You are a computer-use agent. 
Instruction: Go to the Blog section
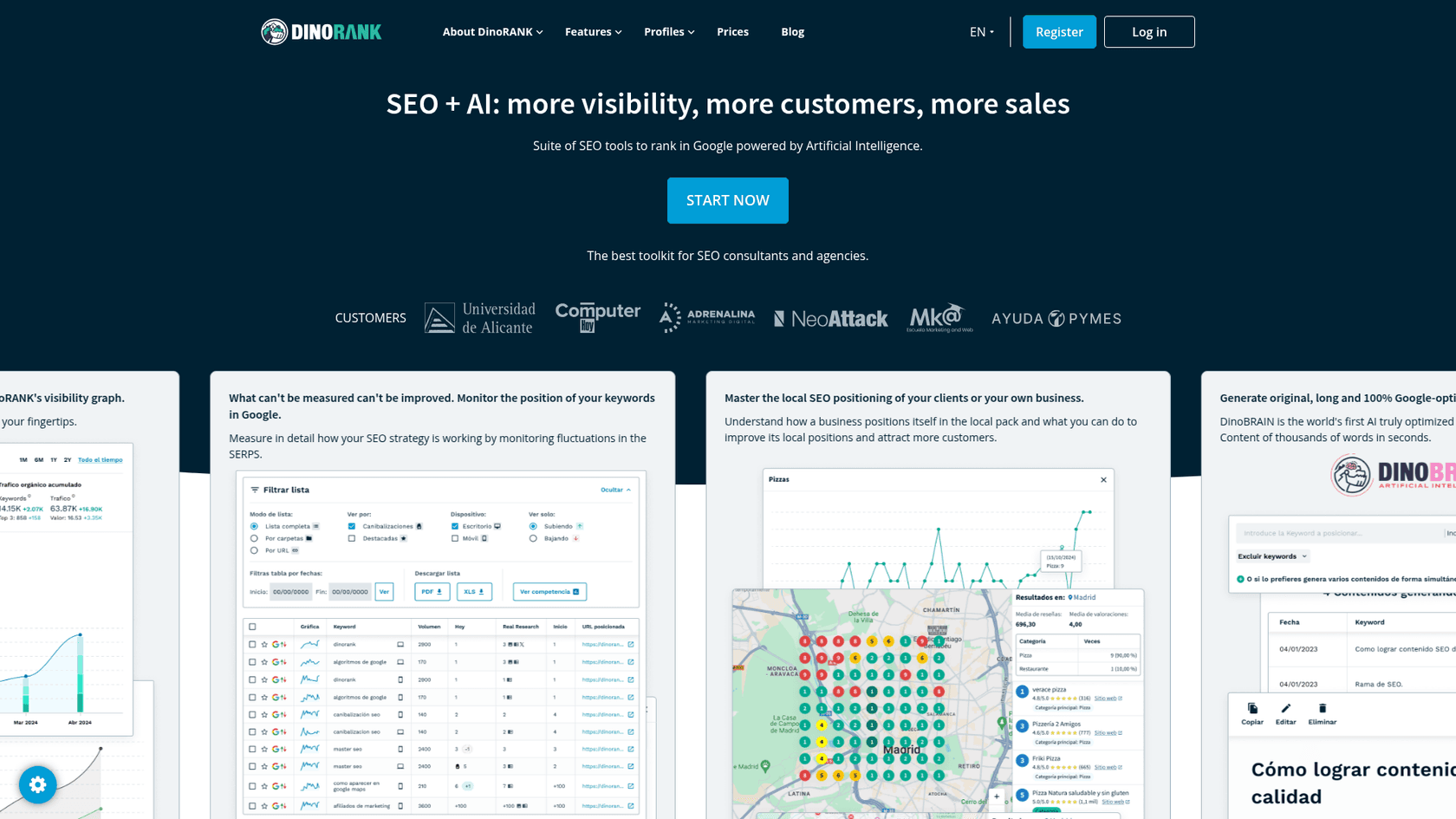(x=792, y=31)
